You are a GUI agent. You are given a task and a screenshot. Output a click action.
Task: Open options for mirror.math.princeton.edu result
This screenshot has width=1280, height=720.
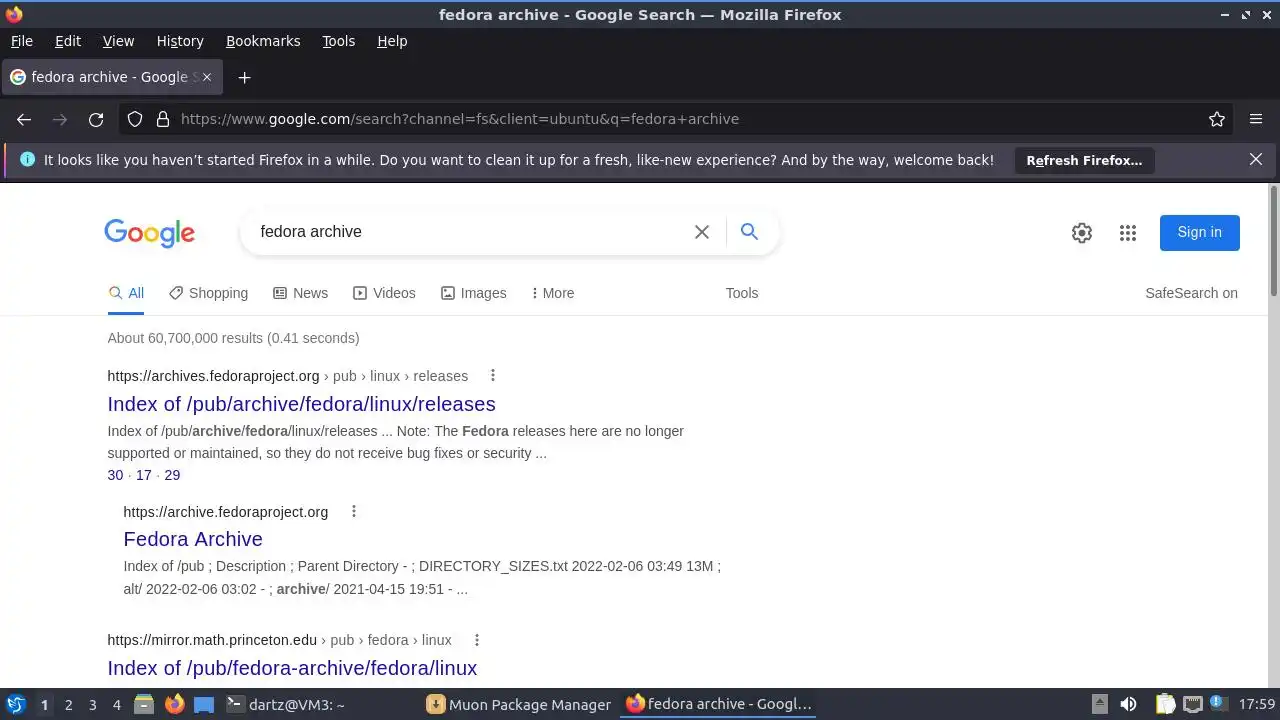pyautogui.click(x=476, y=640)
